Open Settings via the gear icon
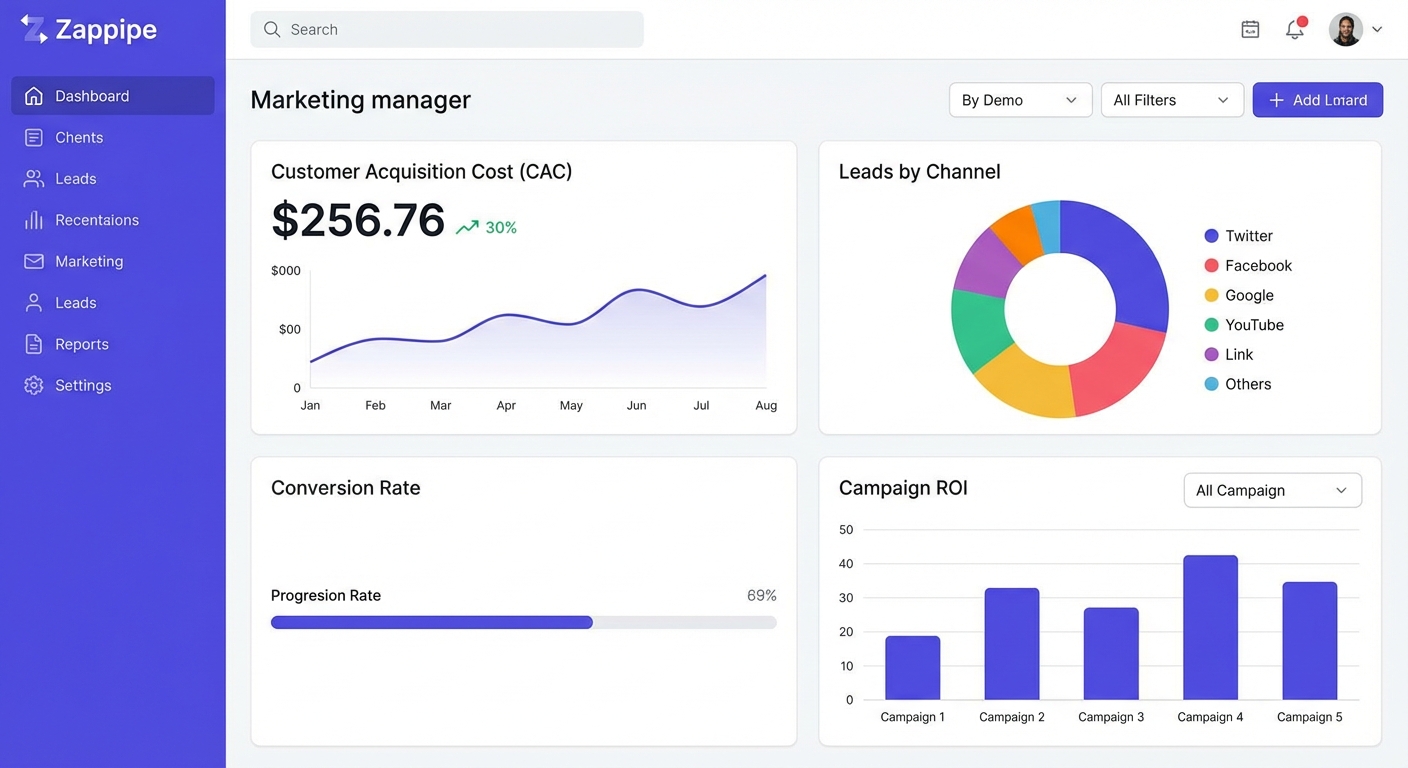The image size is (1408, 768). tap(34, 385)
